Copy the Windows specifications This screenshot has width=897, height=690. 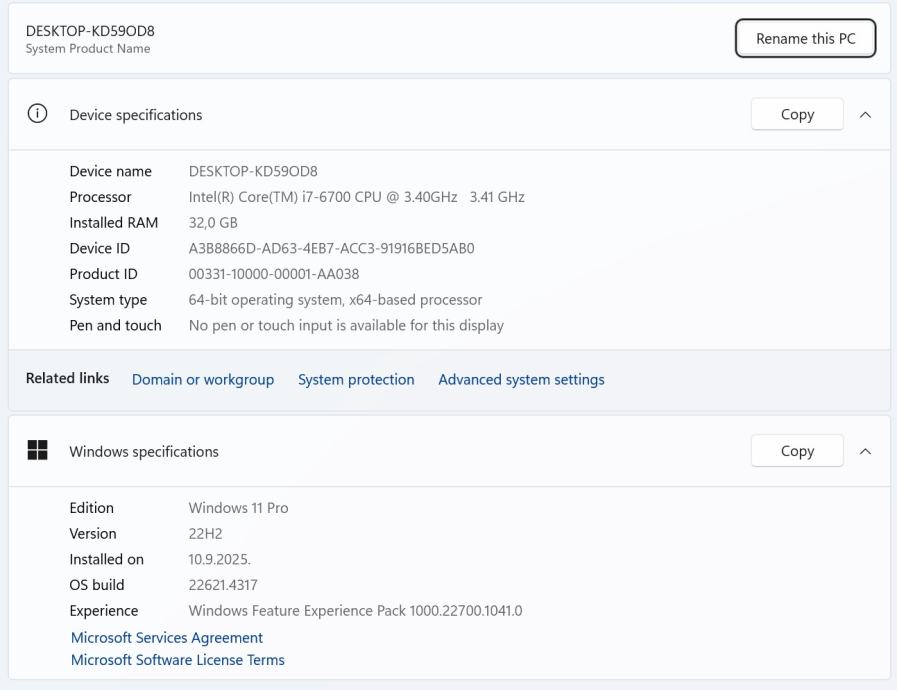point(797,451)
